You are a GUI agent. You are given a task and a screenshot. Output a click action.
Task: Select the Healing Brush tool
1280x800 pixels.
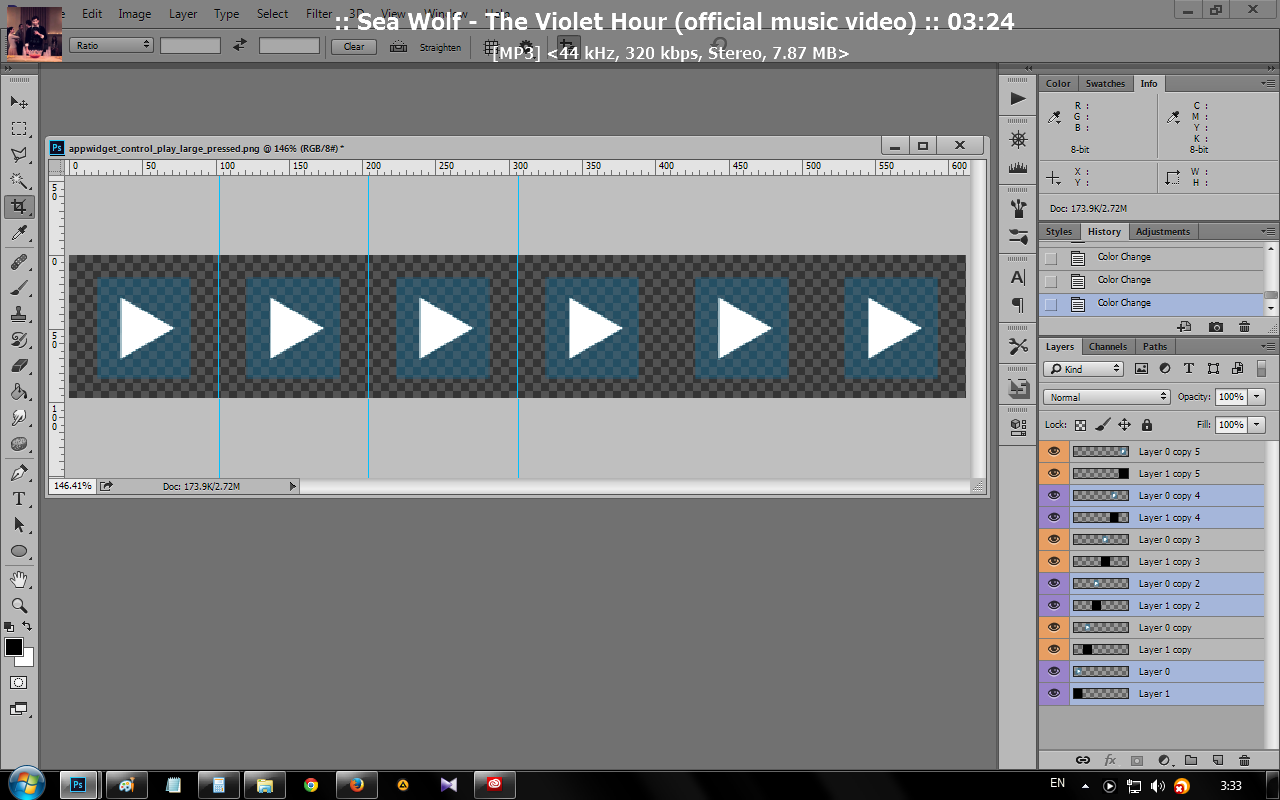[x=19, y=262]
